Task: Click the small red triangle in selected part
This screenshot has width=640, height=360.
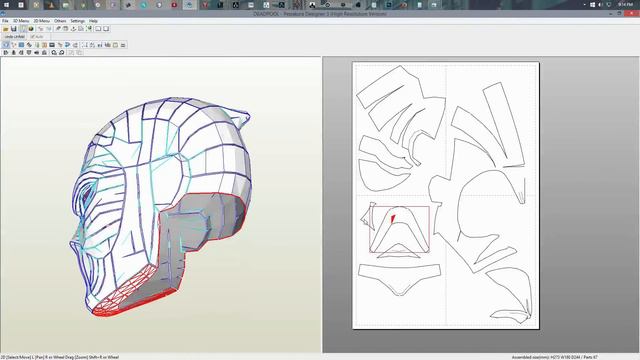Action: tap(393, 219)
